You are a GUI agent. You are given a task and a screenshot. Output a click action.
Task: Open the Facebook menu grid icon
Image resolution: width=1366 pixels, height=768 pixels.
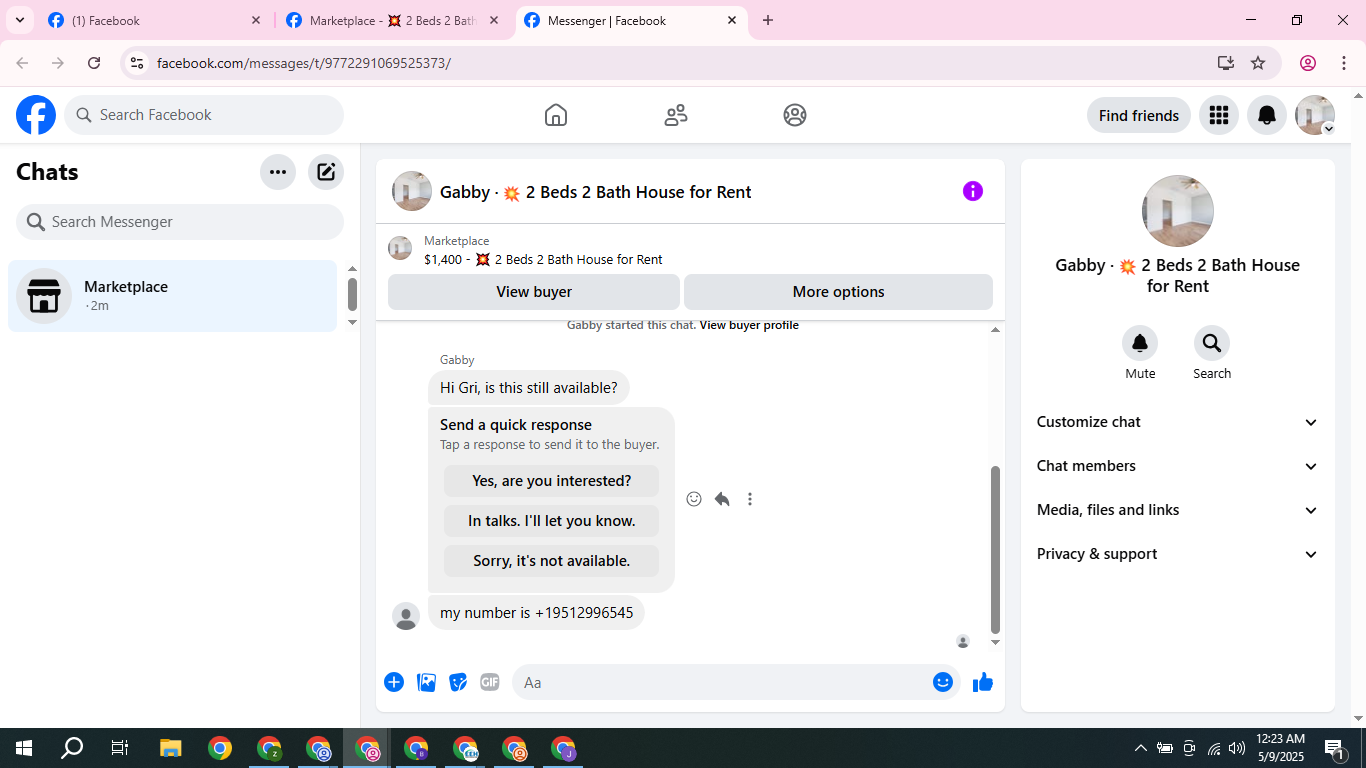(x=1218, y=115)
